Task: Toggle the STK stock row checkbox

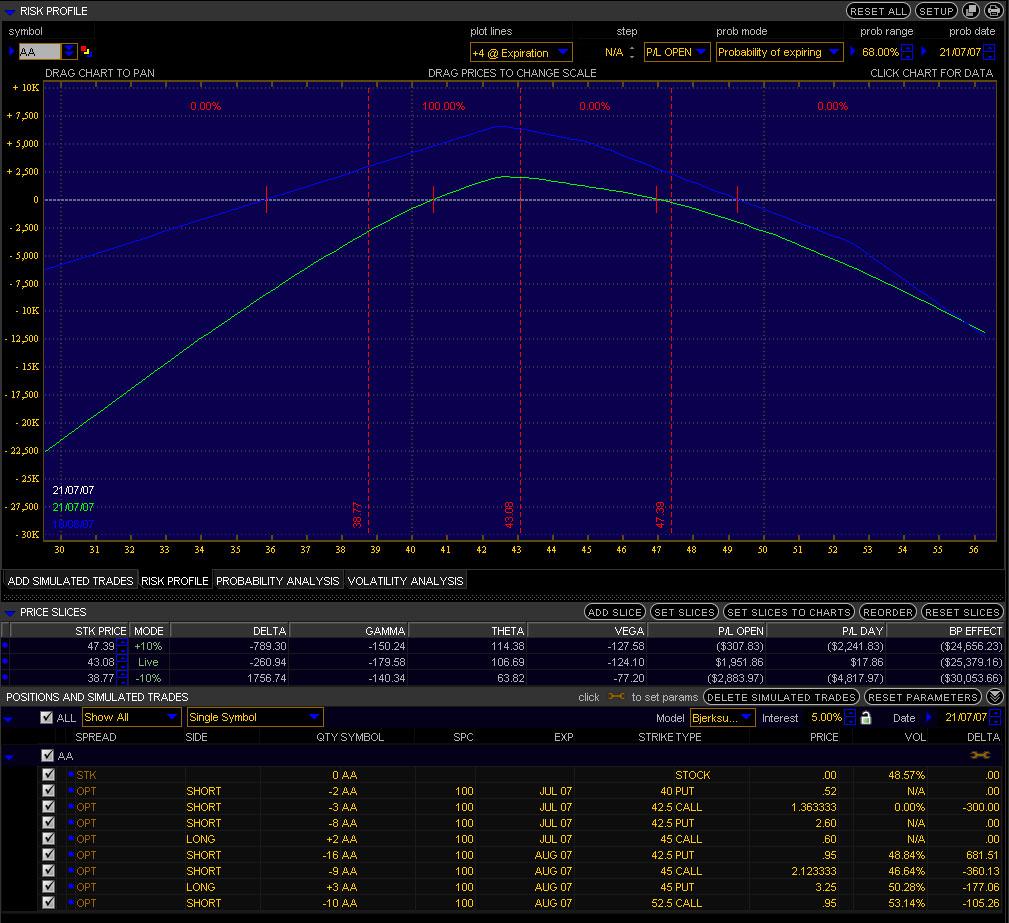Action: coord(49,775)
